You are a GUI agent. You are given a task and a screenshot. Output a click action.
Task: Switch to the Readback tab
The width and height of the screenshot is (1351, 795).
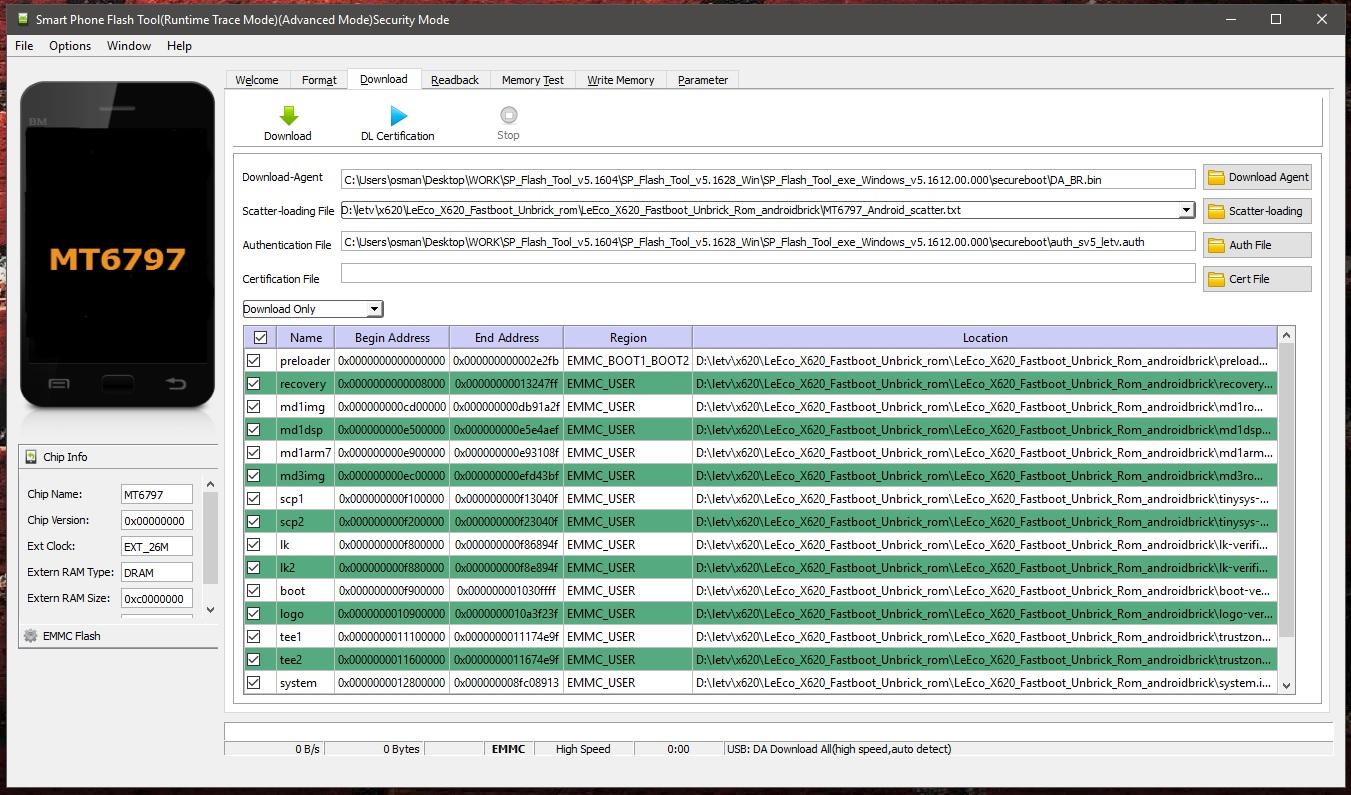tap(455, 80)
